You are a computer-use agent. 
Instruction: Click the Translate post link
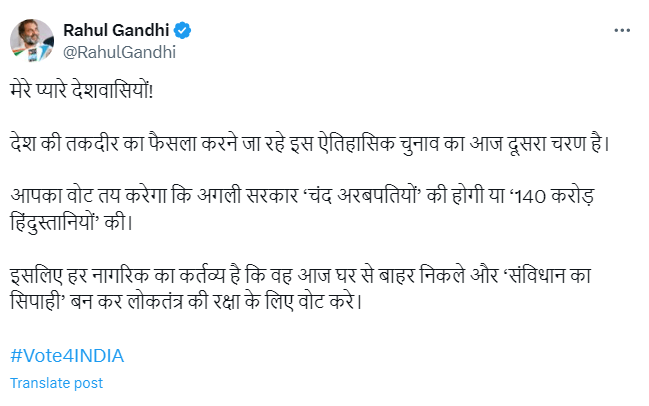pos(56,383)
